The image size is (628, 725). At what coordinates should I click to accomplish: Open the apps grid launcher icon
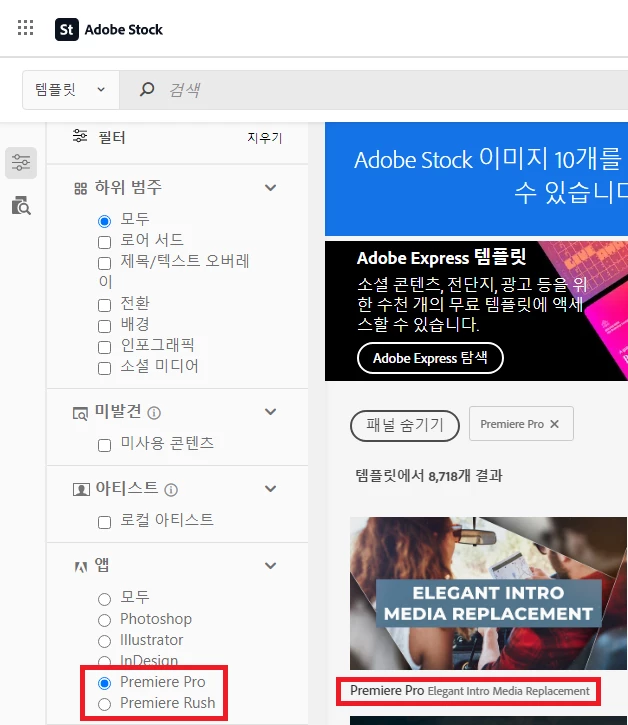[x=25, y=28]
